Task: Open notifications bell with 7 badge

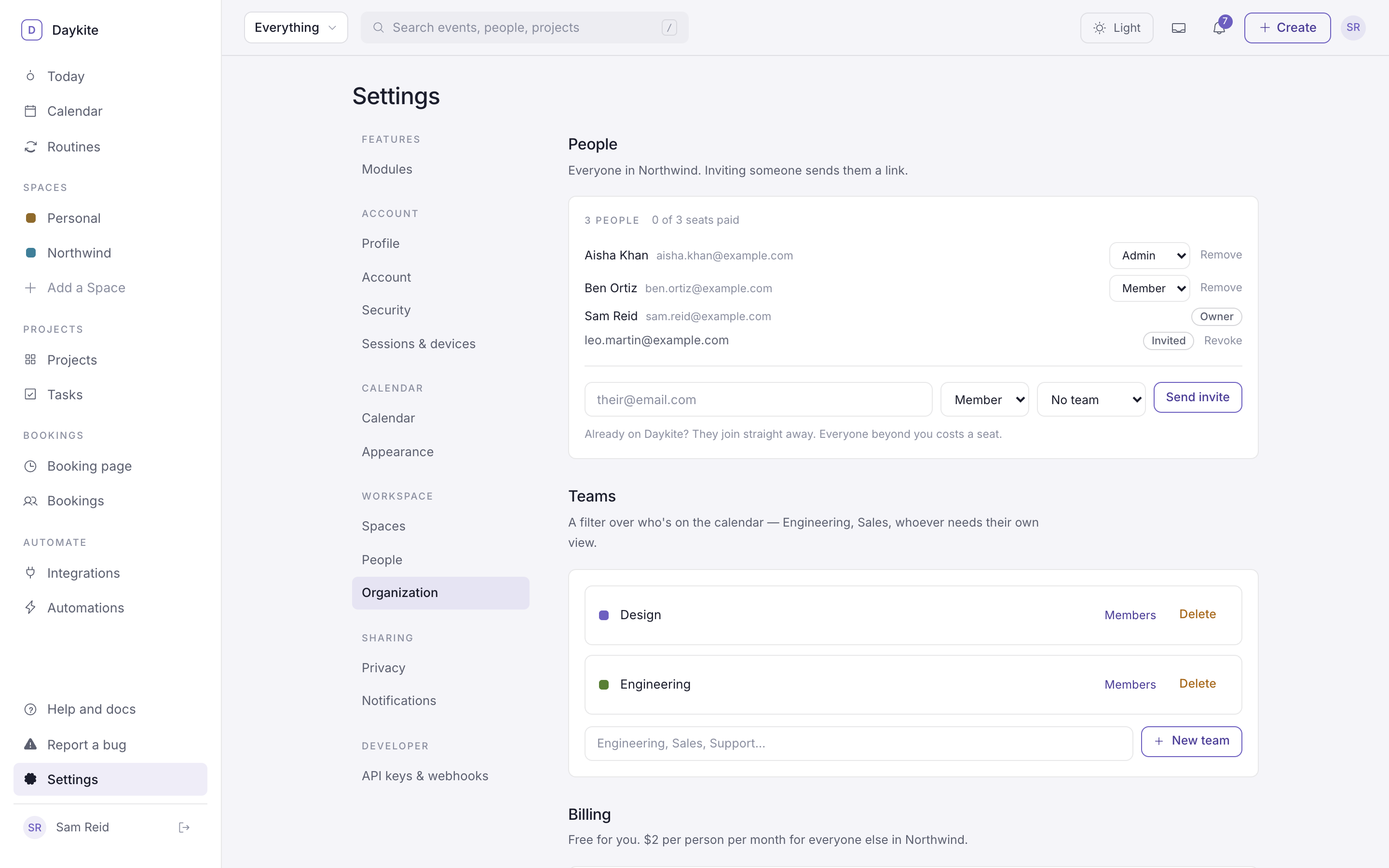Action: (1219, 27)
